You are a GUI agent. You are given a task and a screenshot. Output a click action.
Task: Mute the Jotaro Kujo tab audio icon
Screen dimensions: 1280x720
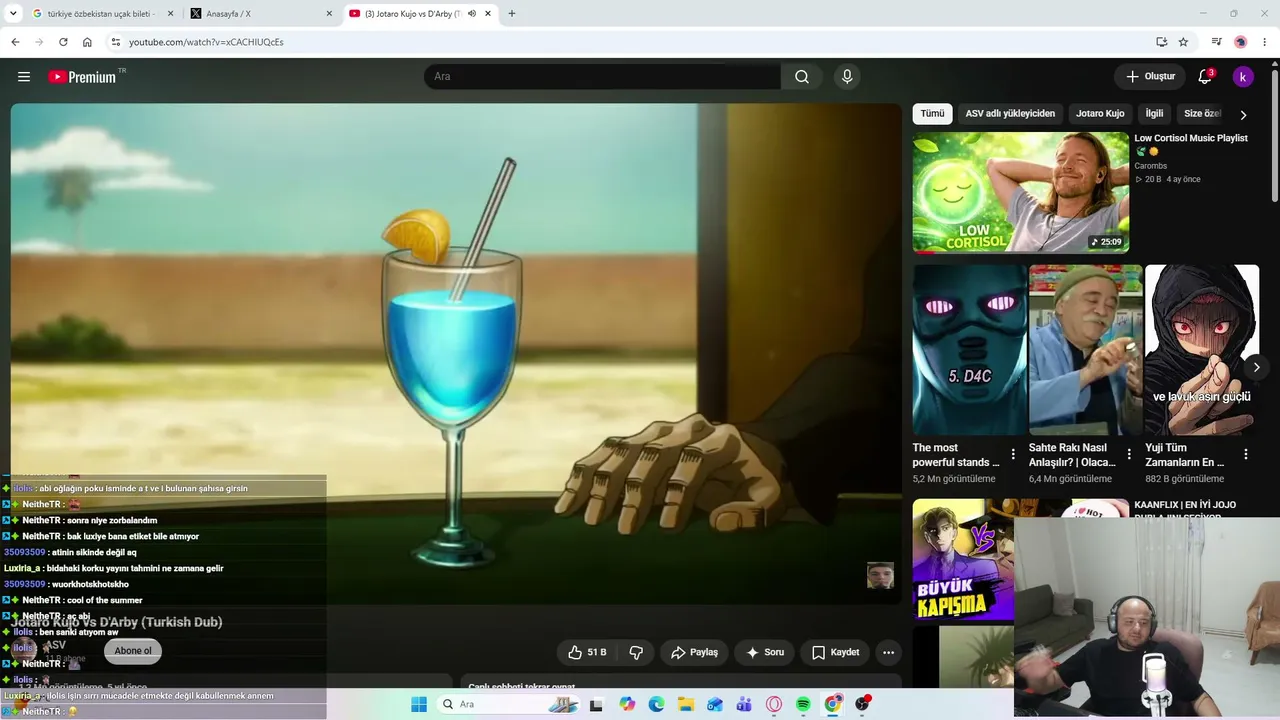(x=472, y=14)
